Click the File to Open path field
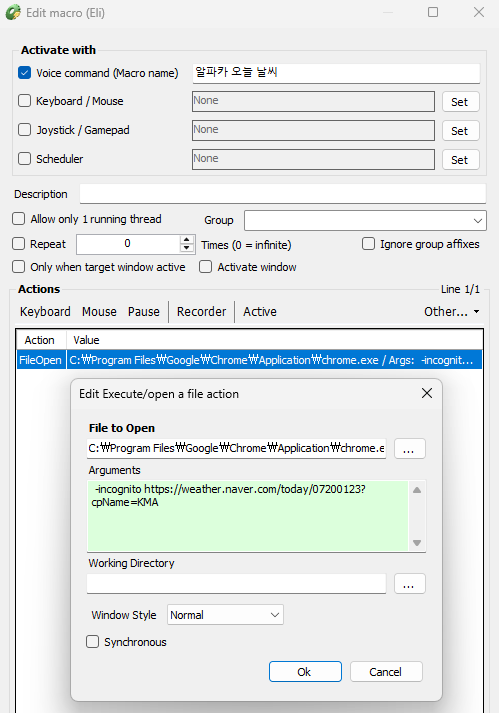The height and width of the screenshot is (713, 499). [237, 448]
